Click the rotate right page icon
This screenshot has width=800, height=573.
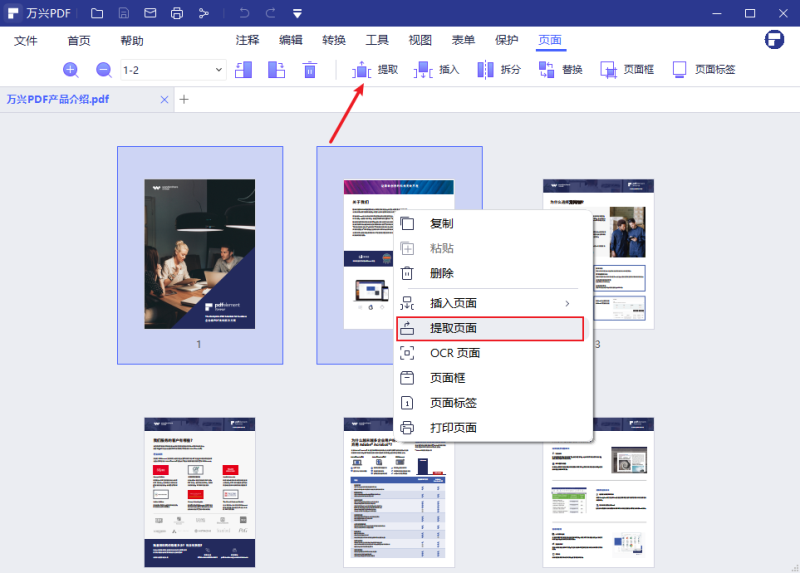pyautogui.click(x=276, y=69)
